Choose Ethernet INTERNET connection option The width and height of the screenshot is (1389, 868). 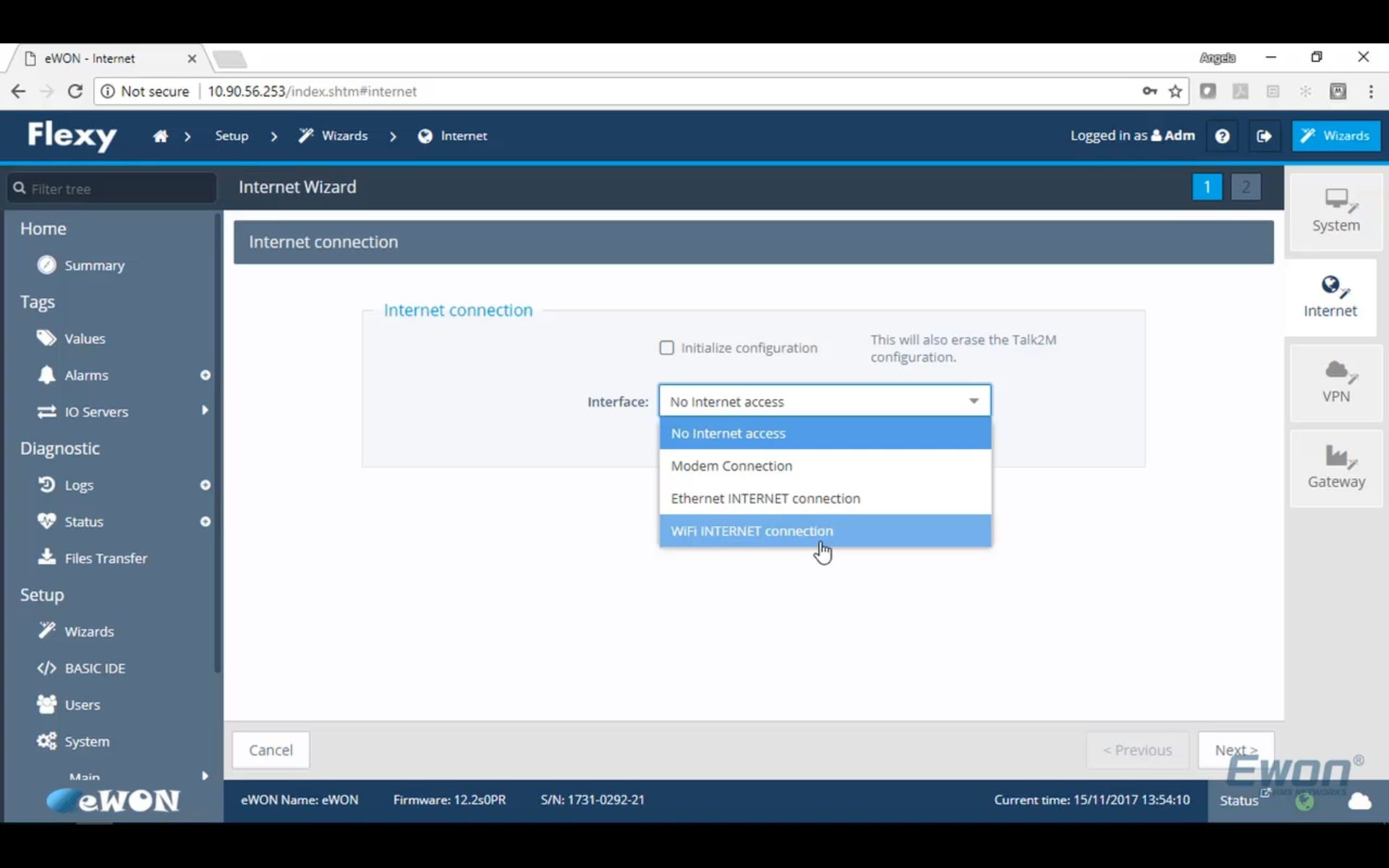pos(825,498)
